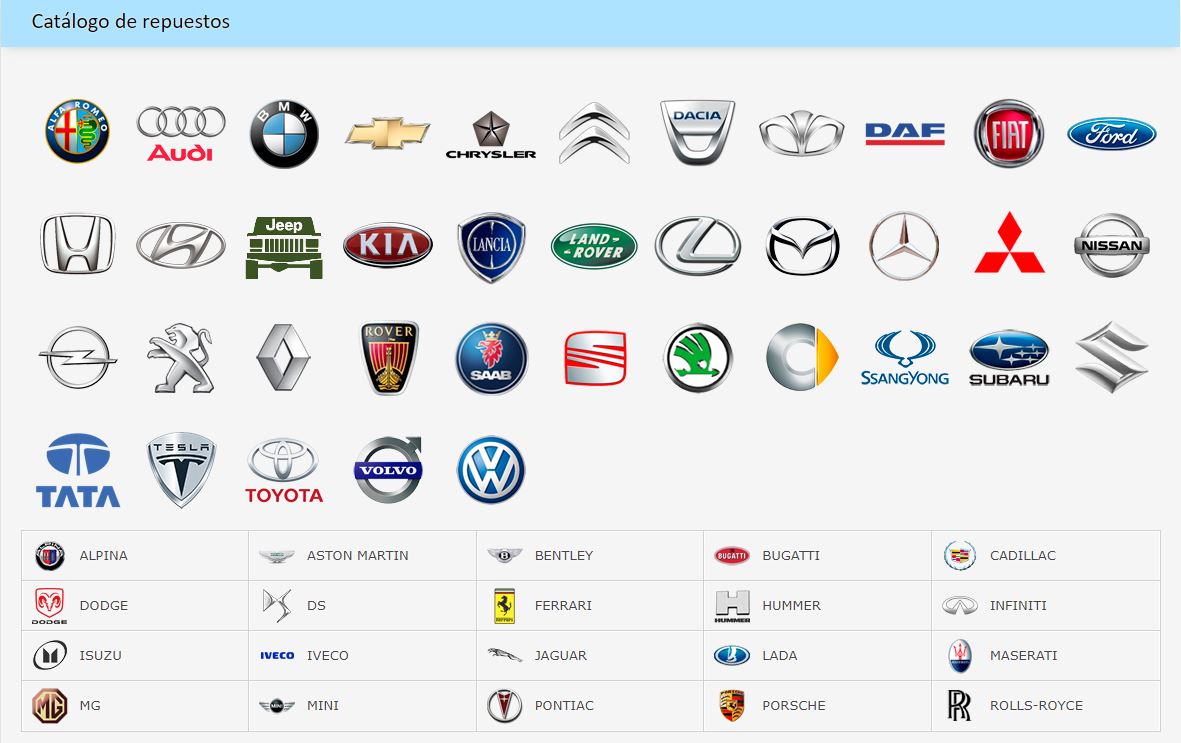Open the Jeep parts catalog logo
The width and height of the screenshot is (1181, 743).
click(284, 246)
